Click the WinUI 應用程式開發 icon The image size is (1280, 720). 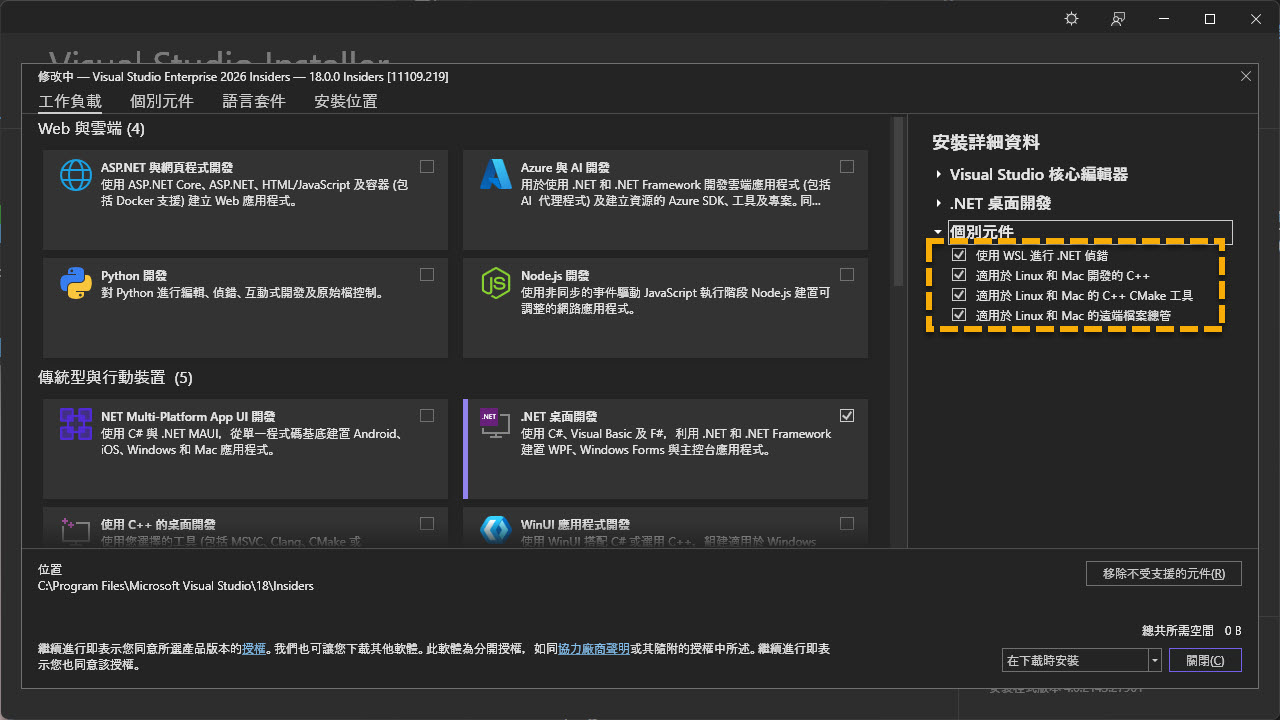(496, 530)
